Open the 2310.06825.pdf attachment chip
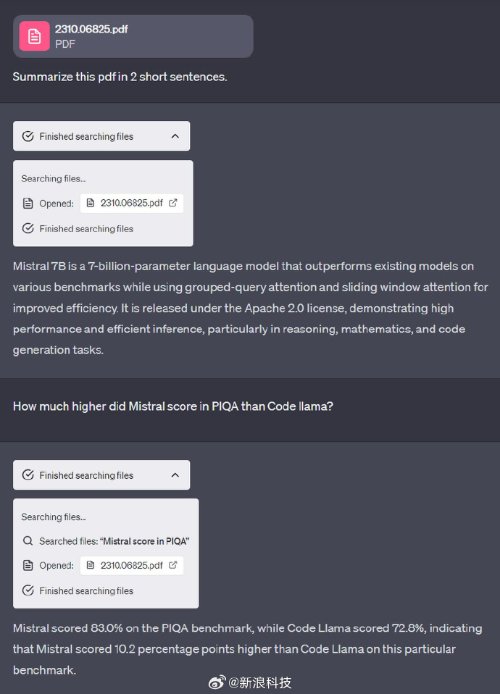The width and height of the screenshot is (500, 694). coord(133,36)
